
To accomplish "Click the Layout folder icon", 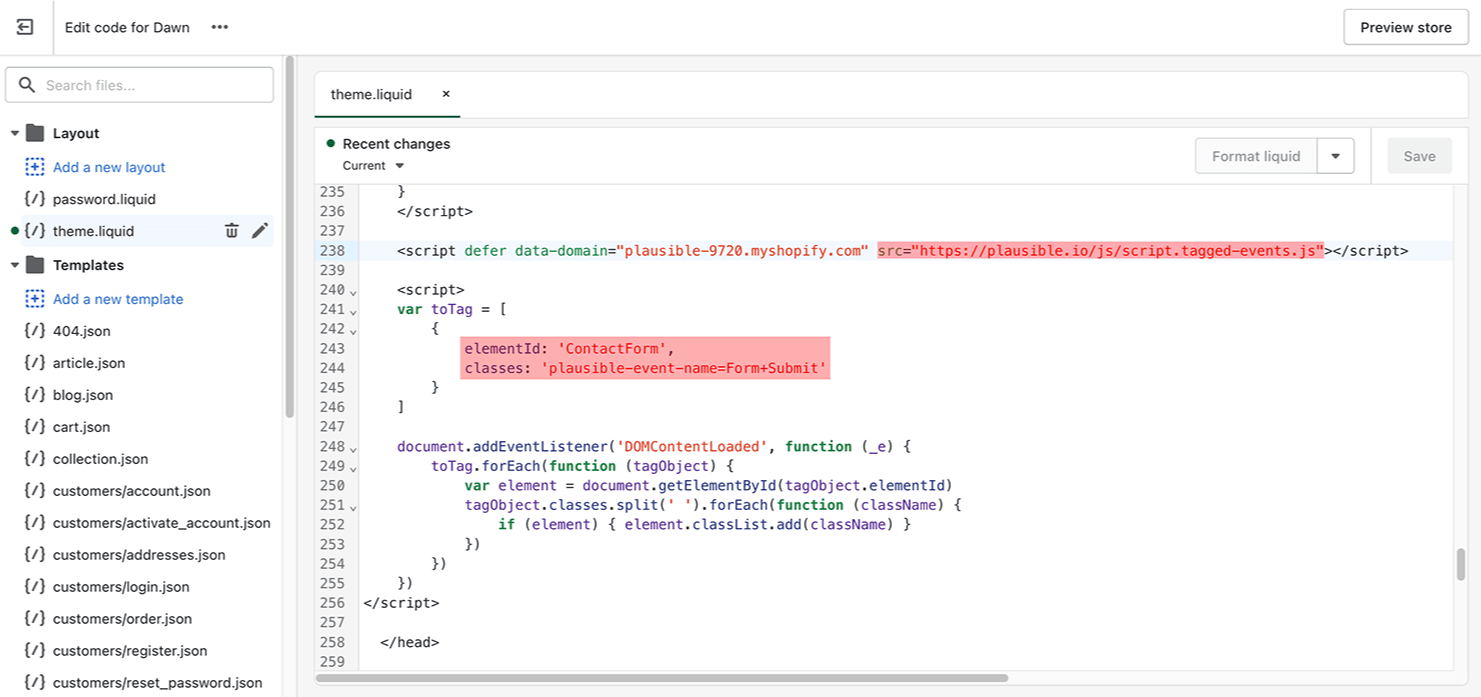I will coord(35,133).
